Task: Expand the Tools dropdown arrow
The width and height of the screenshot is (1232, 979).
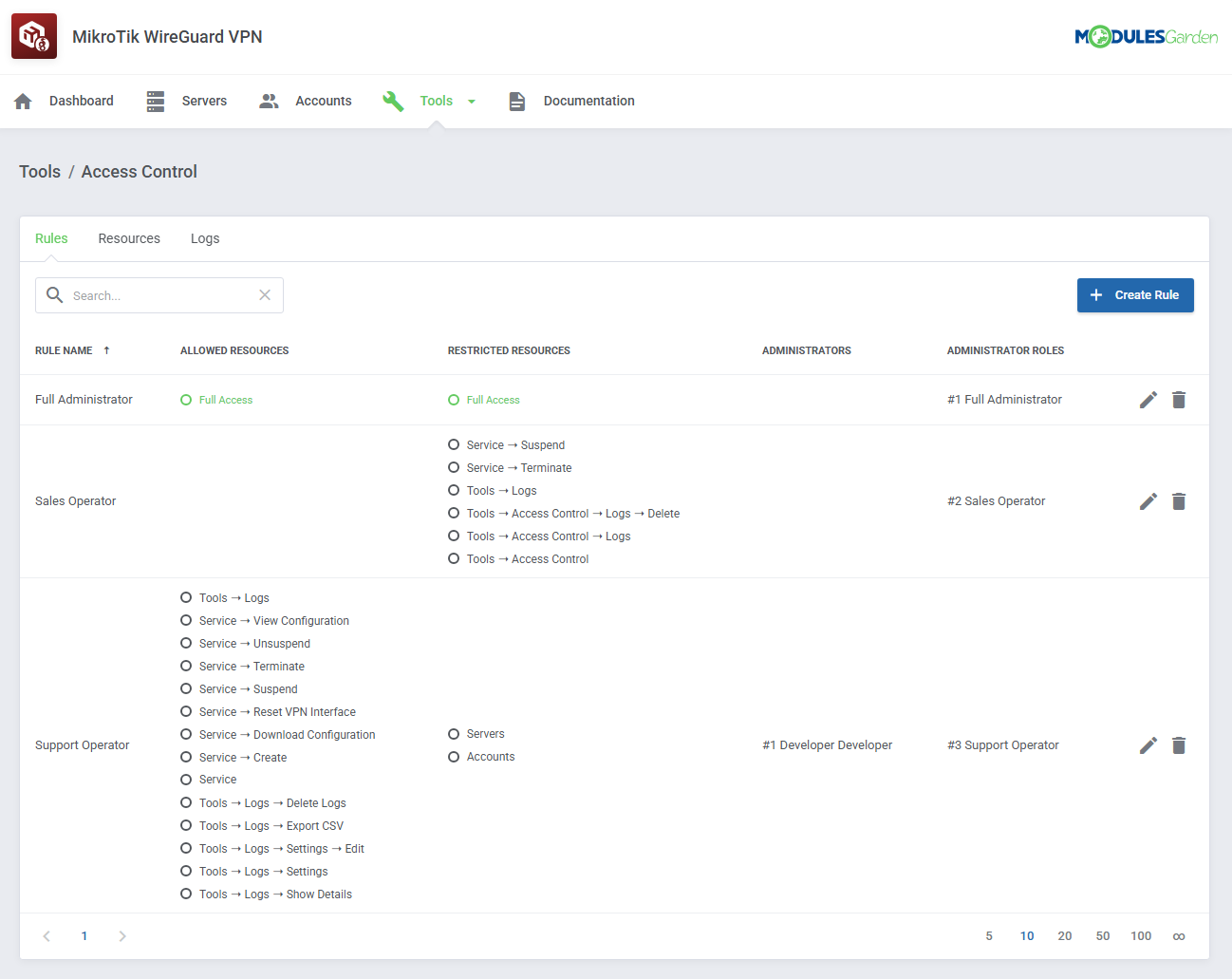Action: [472, 102]
